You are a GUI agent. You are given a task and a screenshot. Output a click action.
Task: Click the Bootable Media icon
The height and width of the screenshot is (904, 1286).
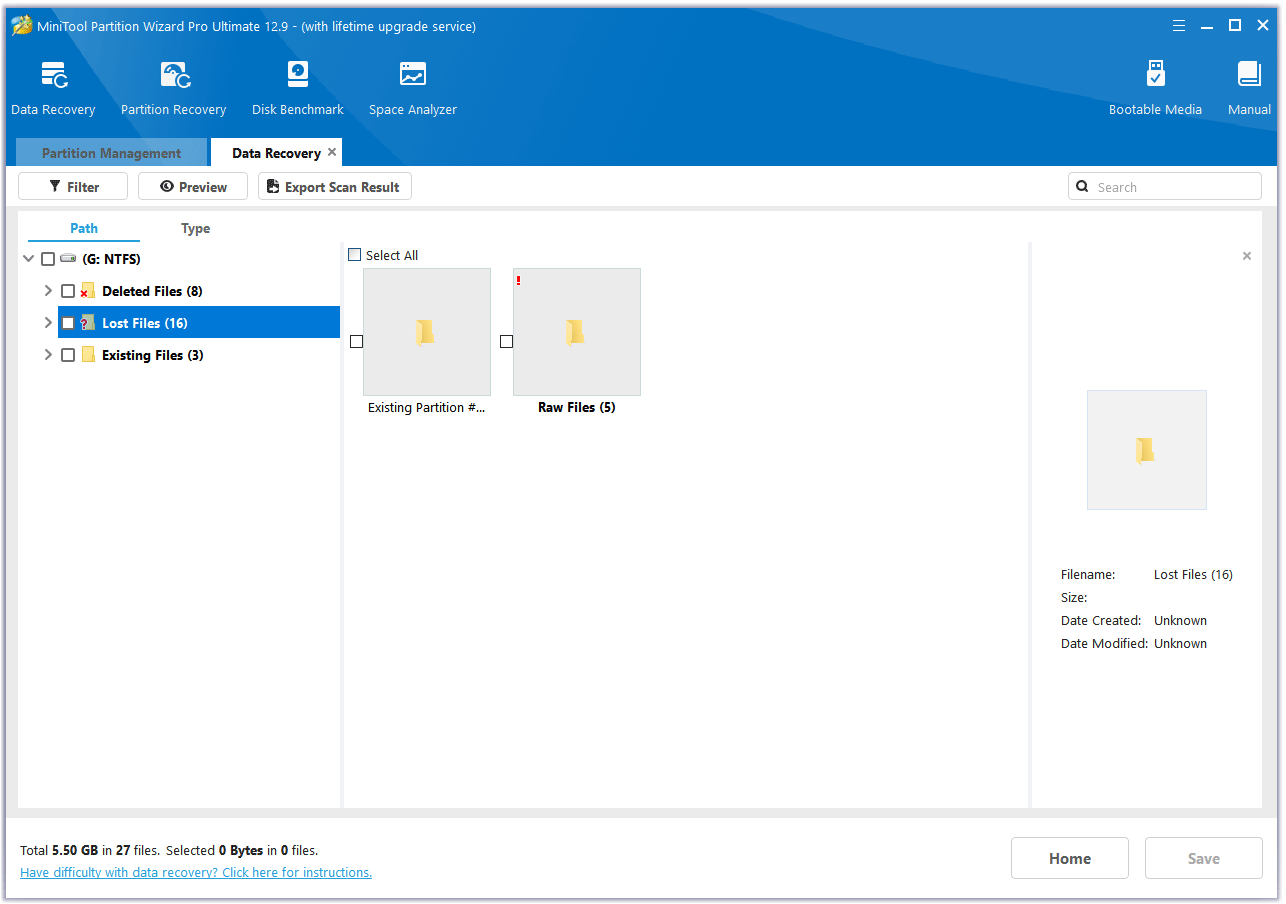(x=1155, y=76)
